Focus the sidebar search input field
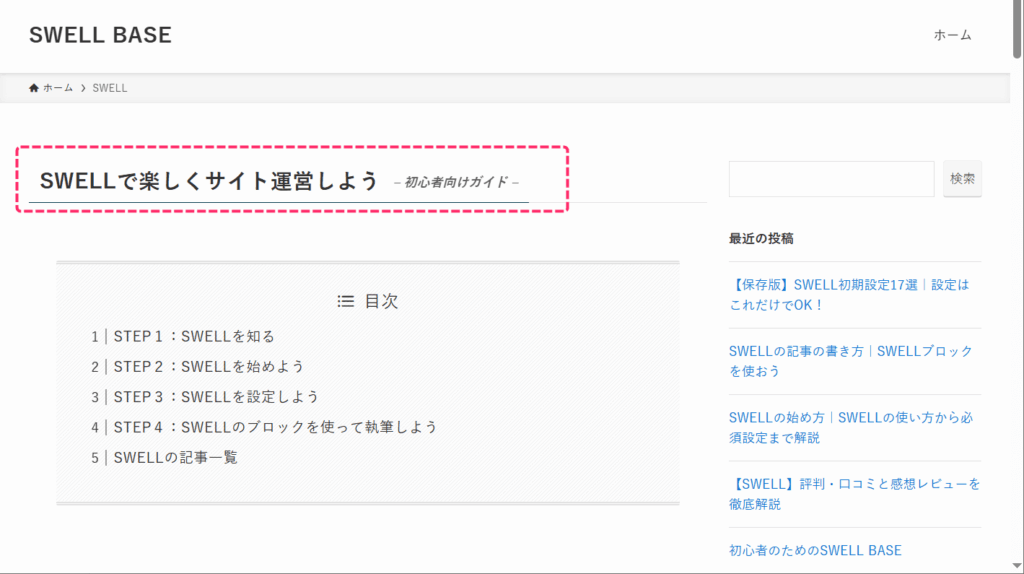 coord(831,178)
